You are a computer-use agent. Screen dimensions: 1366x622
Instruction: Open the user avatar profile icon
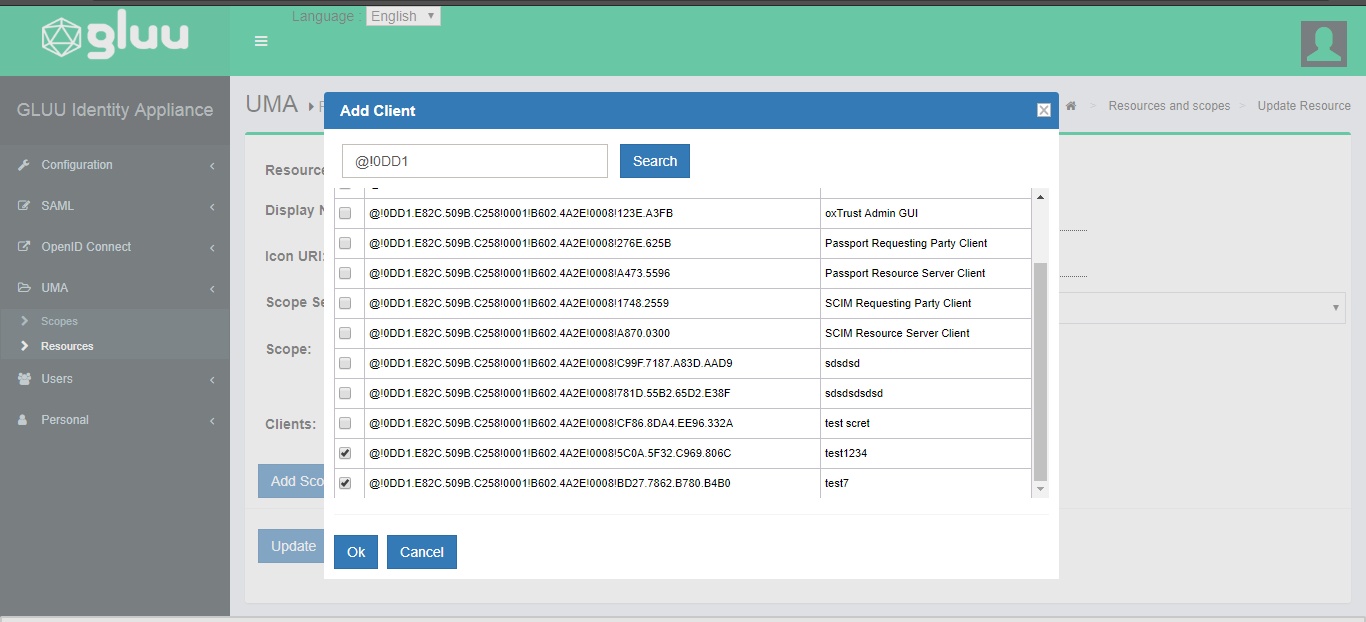[x=1323, y=44]
